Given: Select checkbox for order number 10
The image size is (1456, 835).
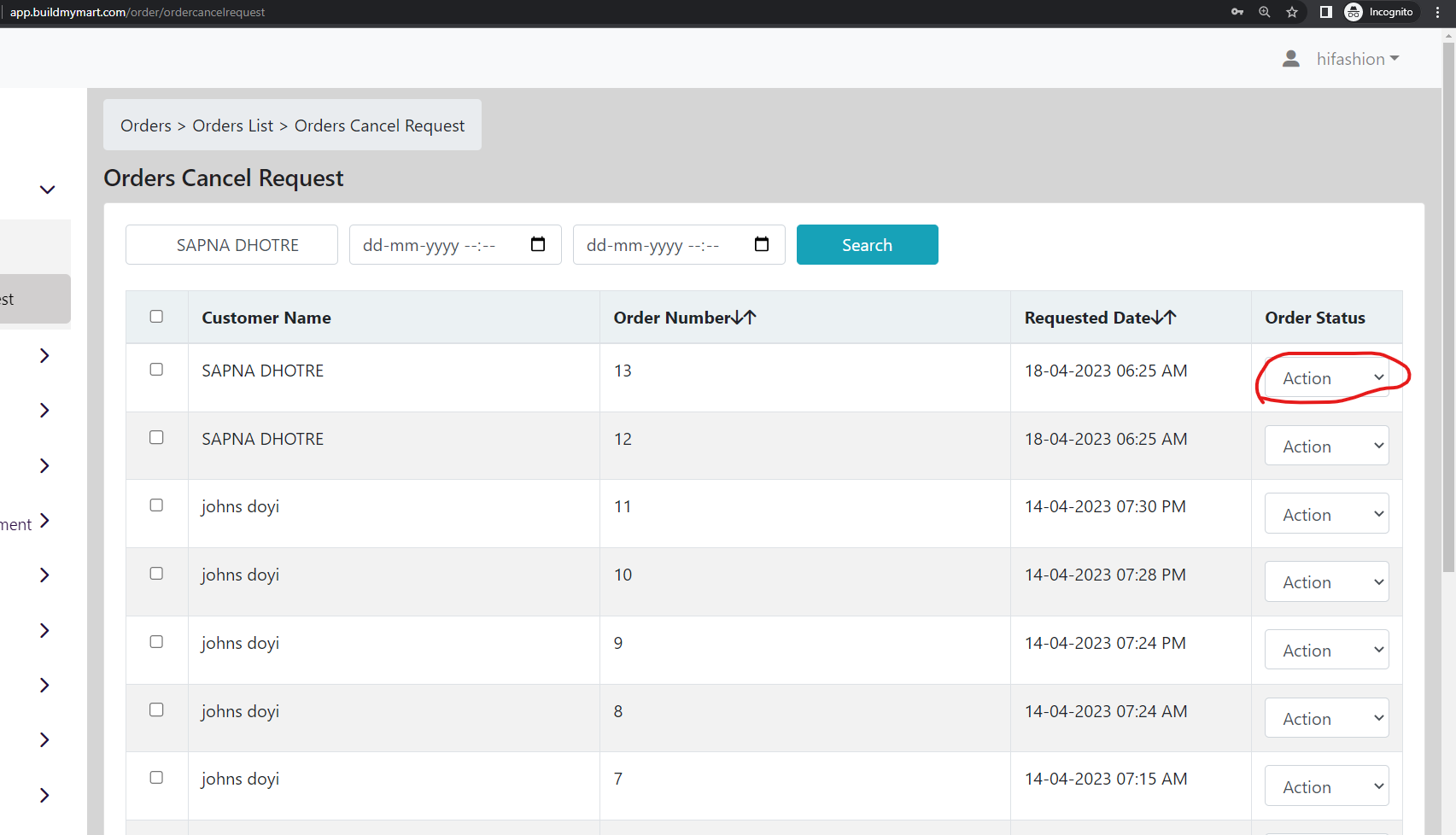Looking at the screenshot, I should pos(156,574).
